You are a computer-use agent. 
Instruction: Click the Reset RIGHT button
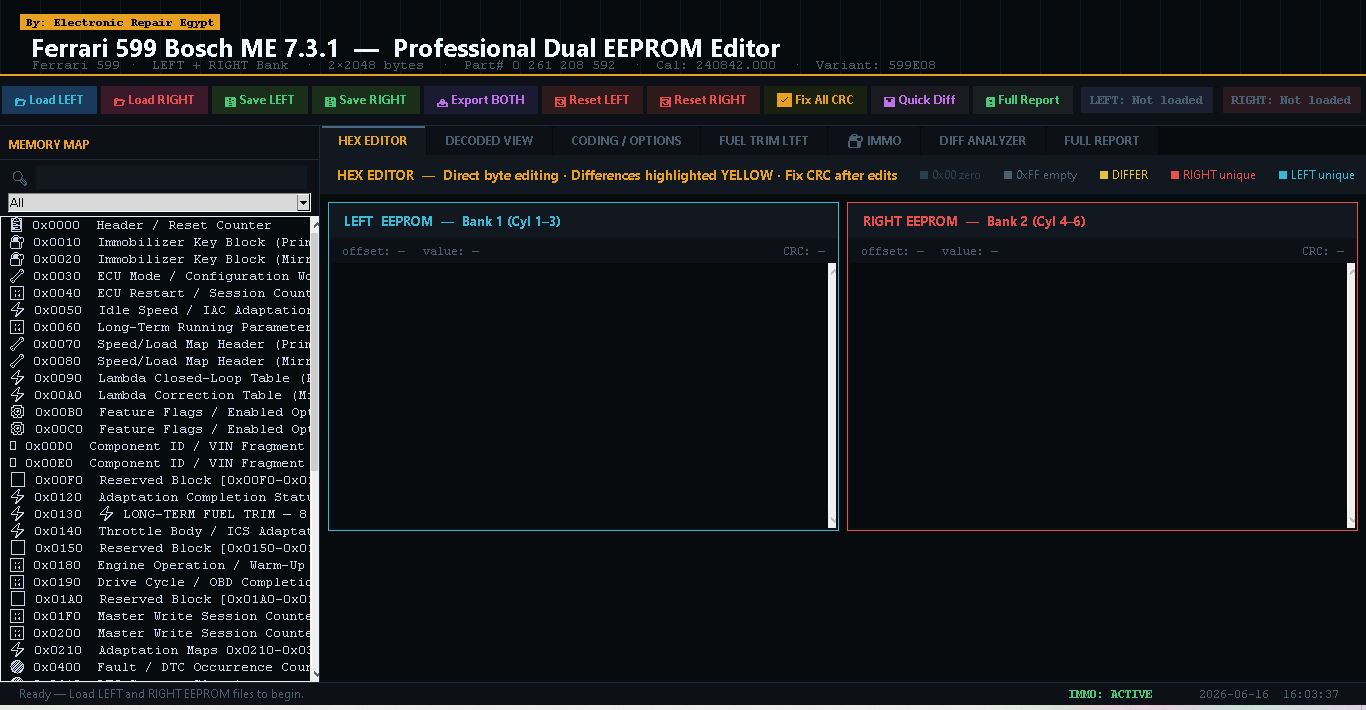pos(703,100)
